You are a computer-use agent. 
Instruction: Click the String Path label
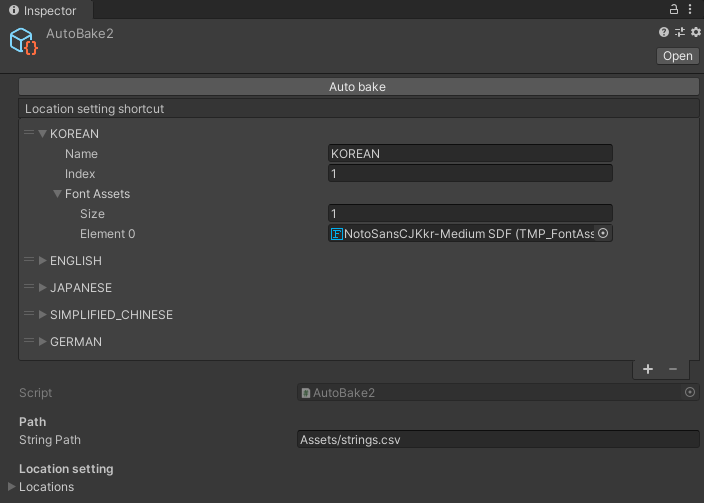[50, 440]
